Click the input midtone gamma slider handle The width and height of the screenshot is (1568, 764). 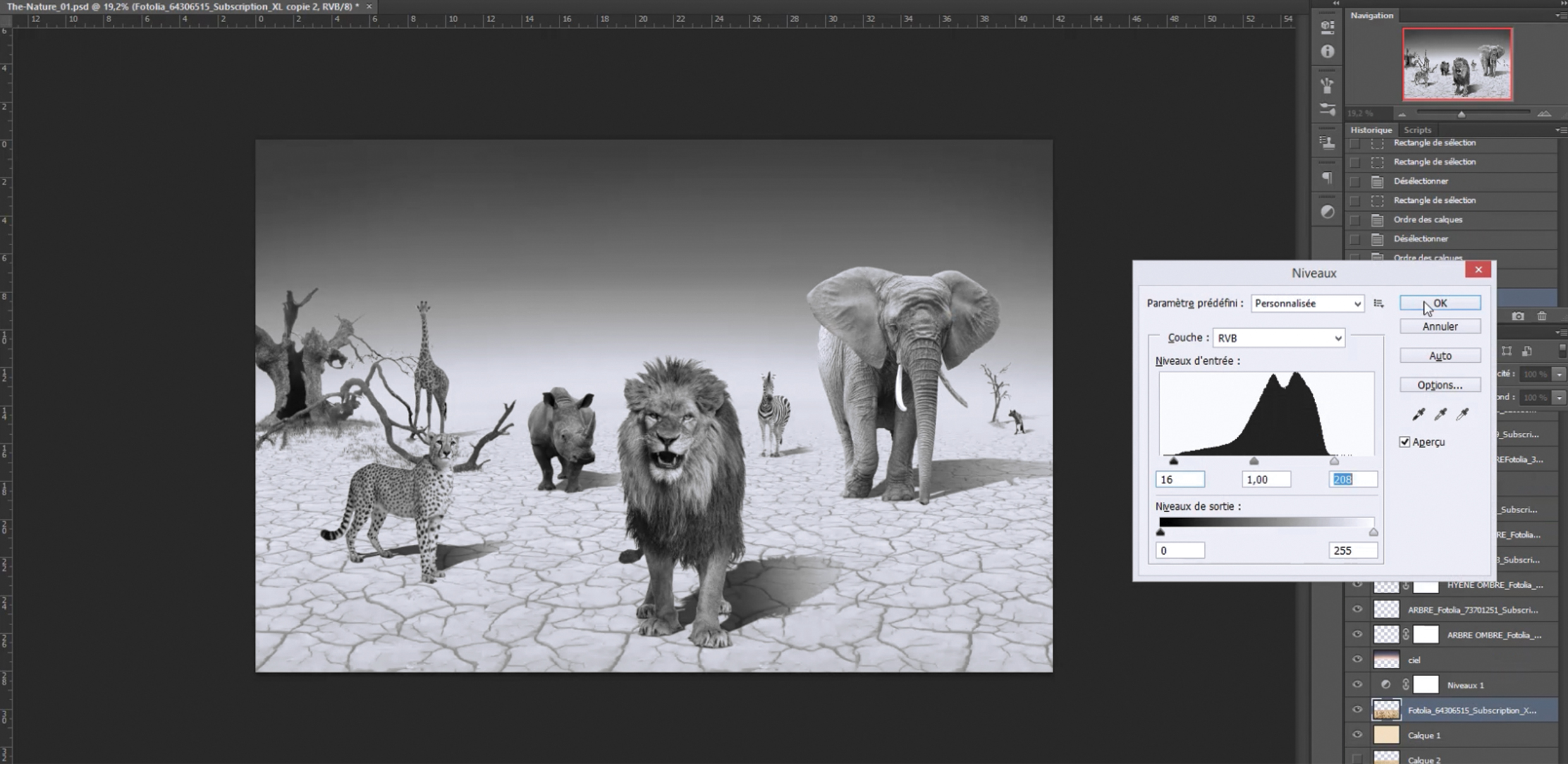pyautogui.click(x=1254, y=461)
